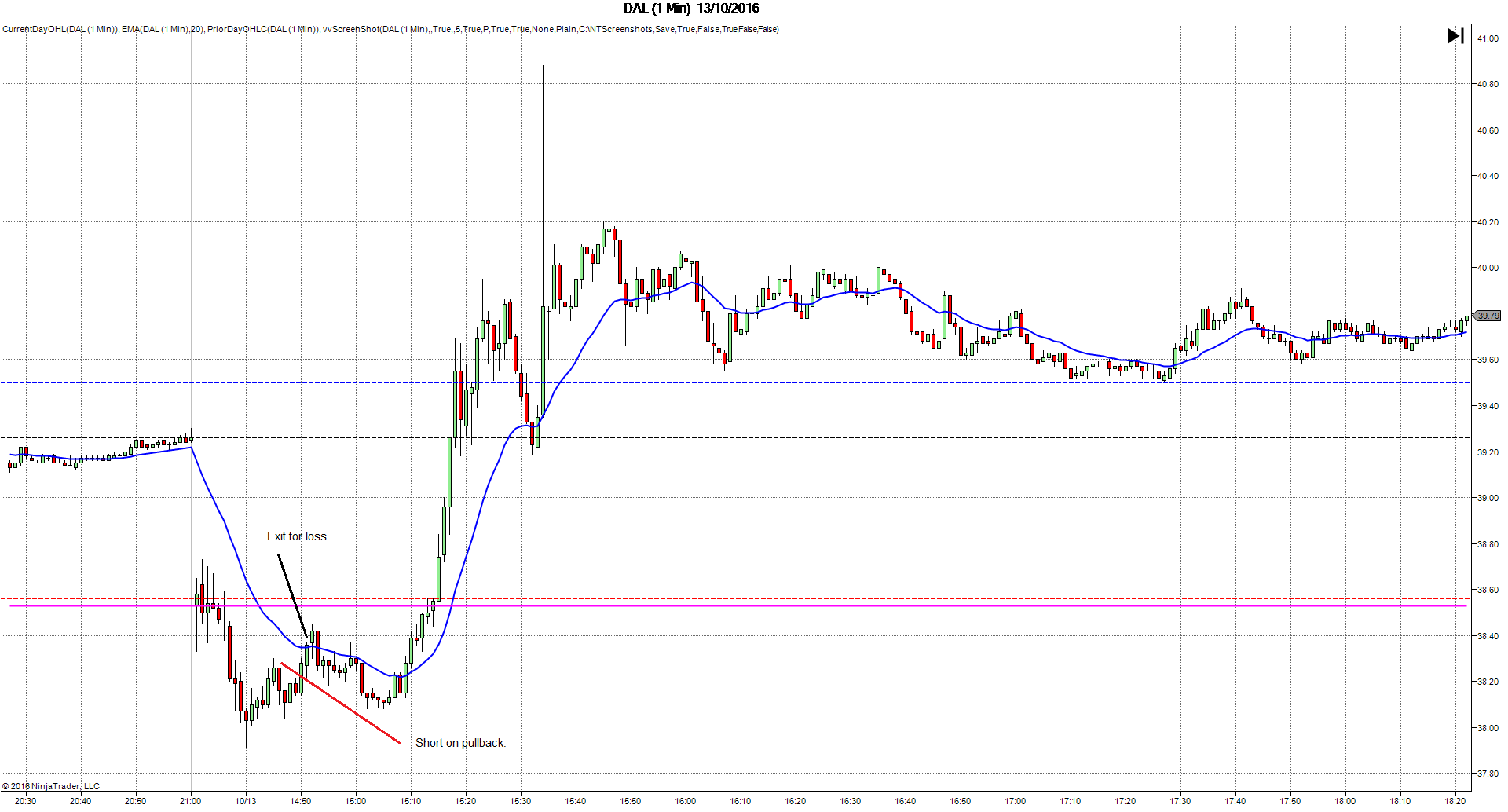The image size is (1508, 812).
Task: Click the 21:00 time axis label
Action: 190,801
